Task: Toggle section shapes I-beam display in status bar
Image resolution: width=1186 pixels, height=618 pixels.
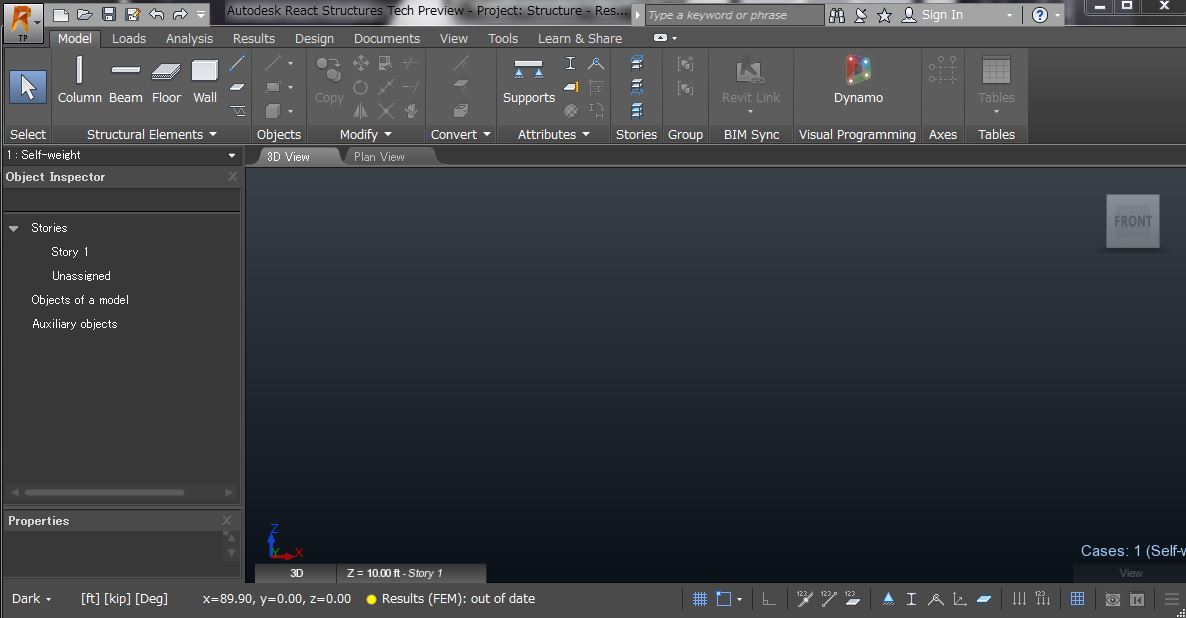Action: (x=911, y=599)
